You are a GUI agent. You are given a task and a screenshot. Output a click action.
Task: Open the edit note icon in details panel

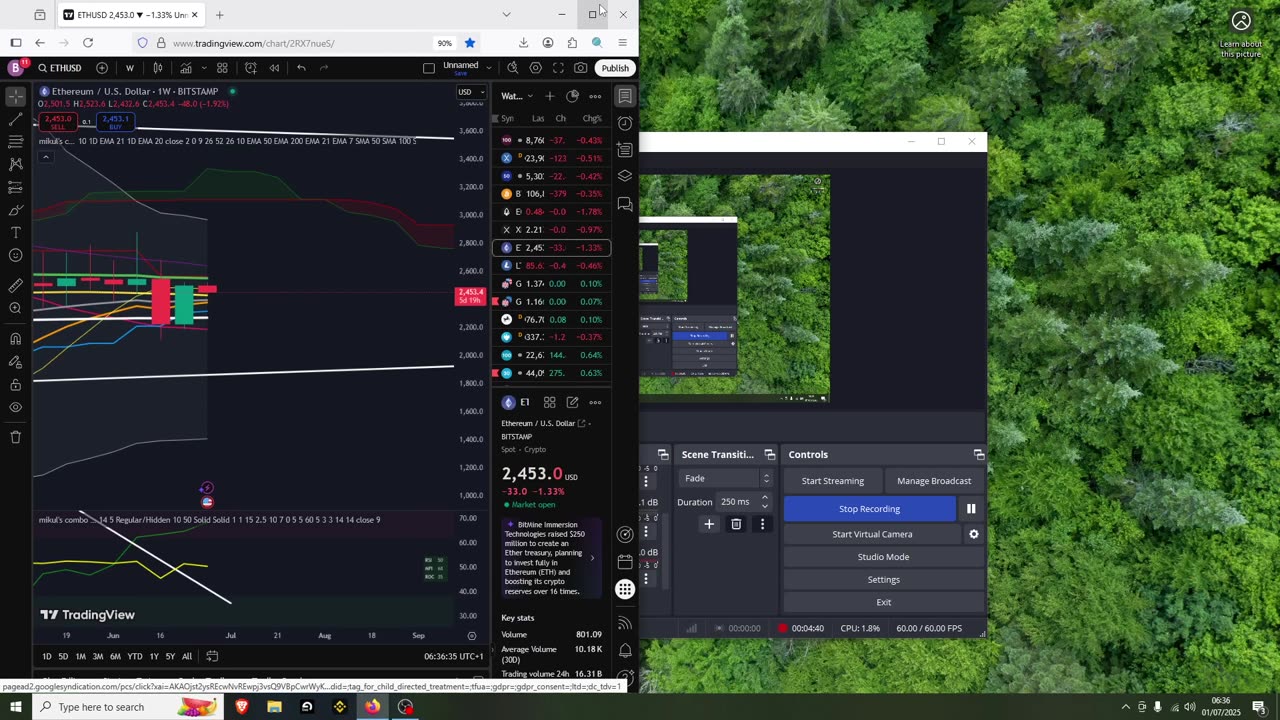point(572,402)
